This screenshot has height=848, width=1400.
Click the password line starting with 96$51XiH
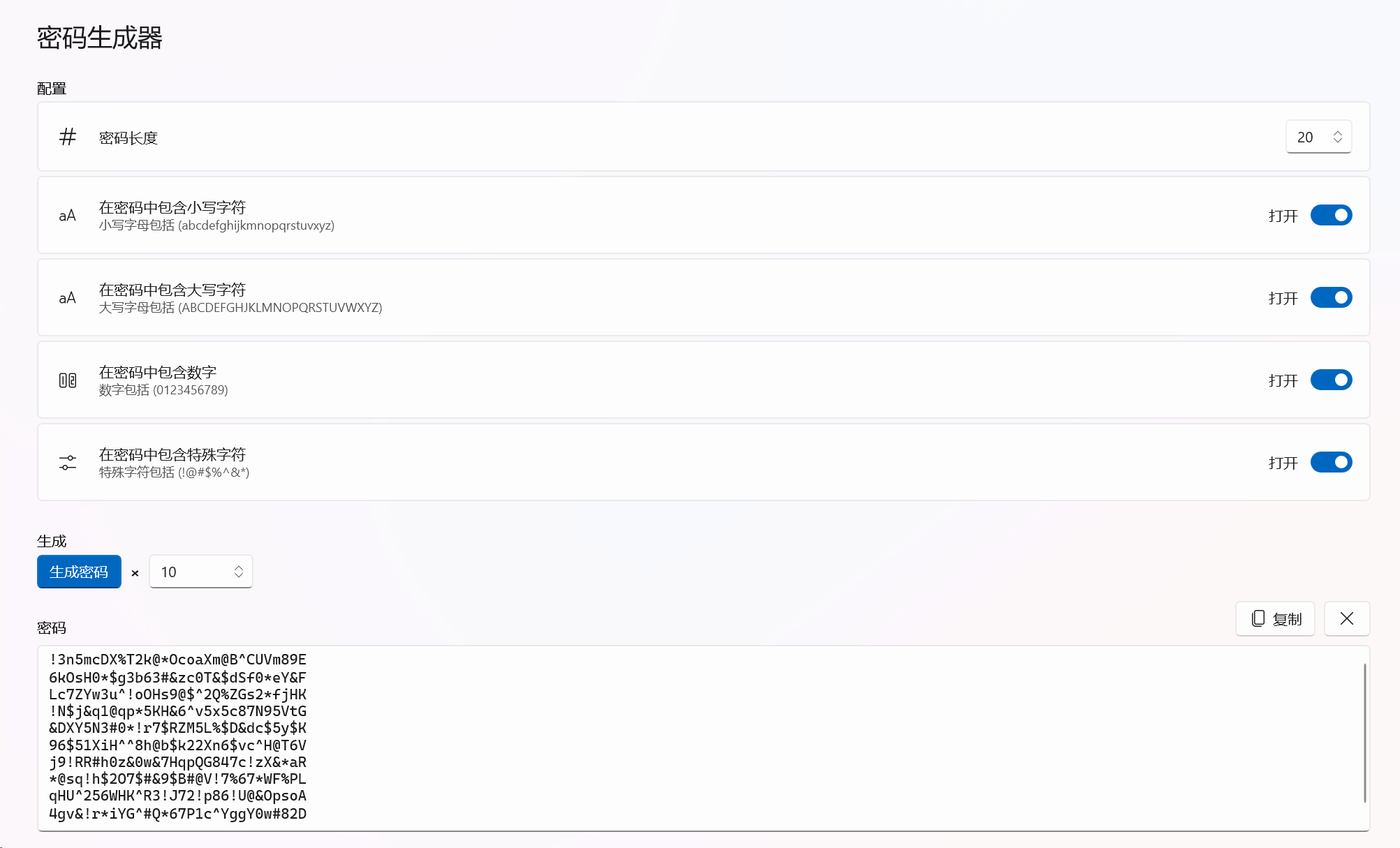tap(178, 745)
